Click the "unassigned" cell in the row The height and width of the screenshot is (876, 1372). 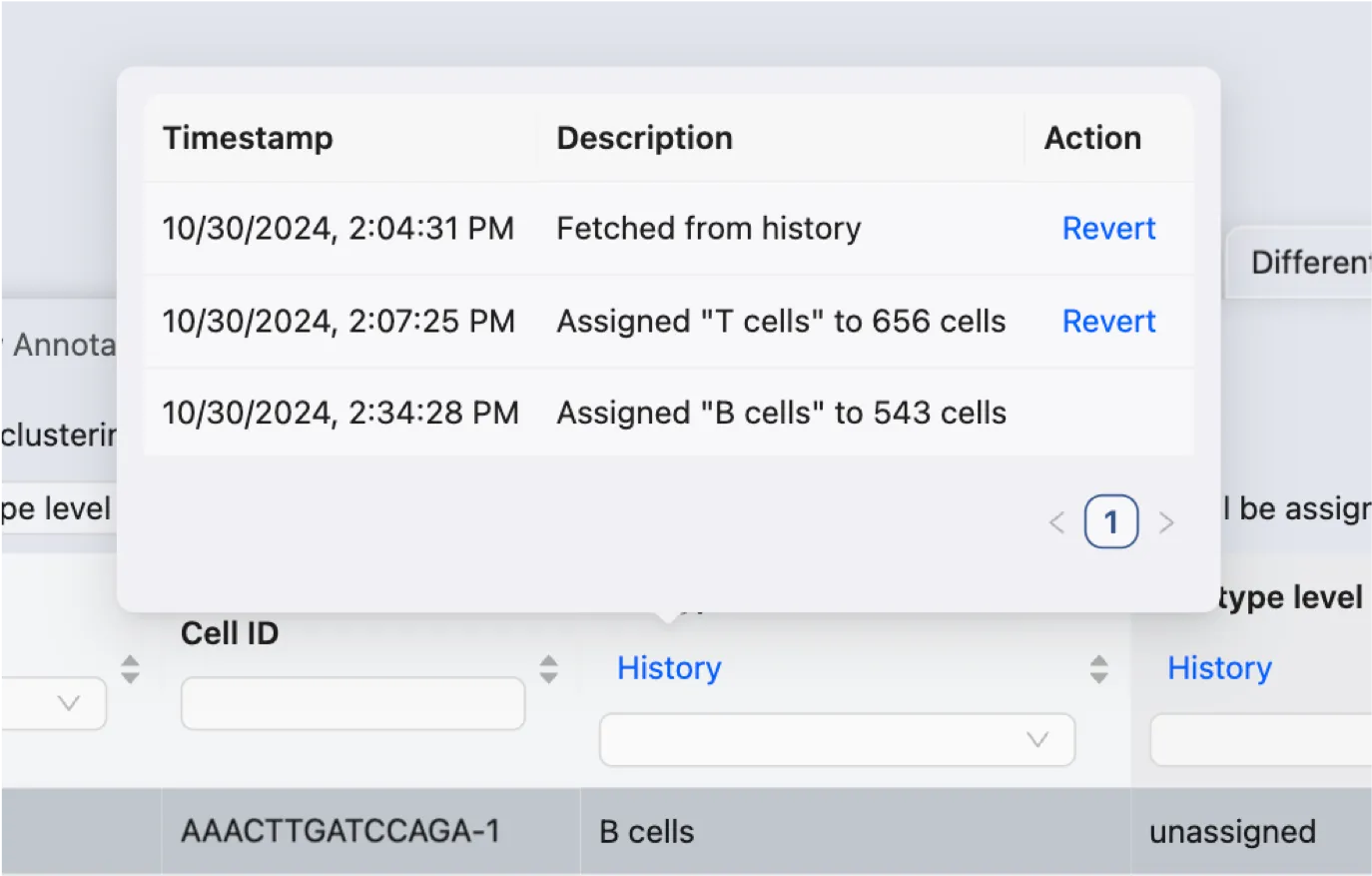coord(1232,832)
